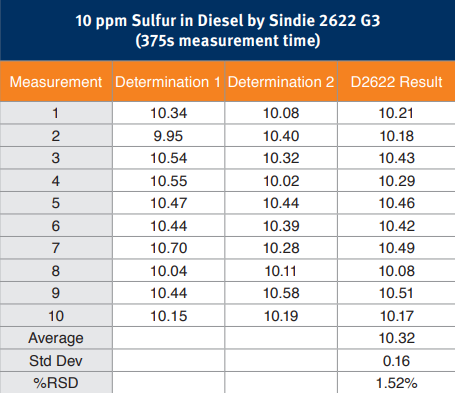This screenshot has width=455, height=393.
Task: Click measurement number 2 label
Action: tap(56, 136)
